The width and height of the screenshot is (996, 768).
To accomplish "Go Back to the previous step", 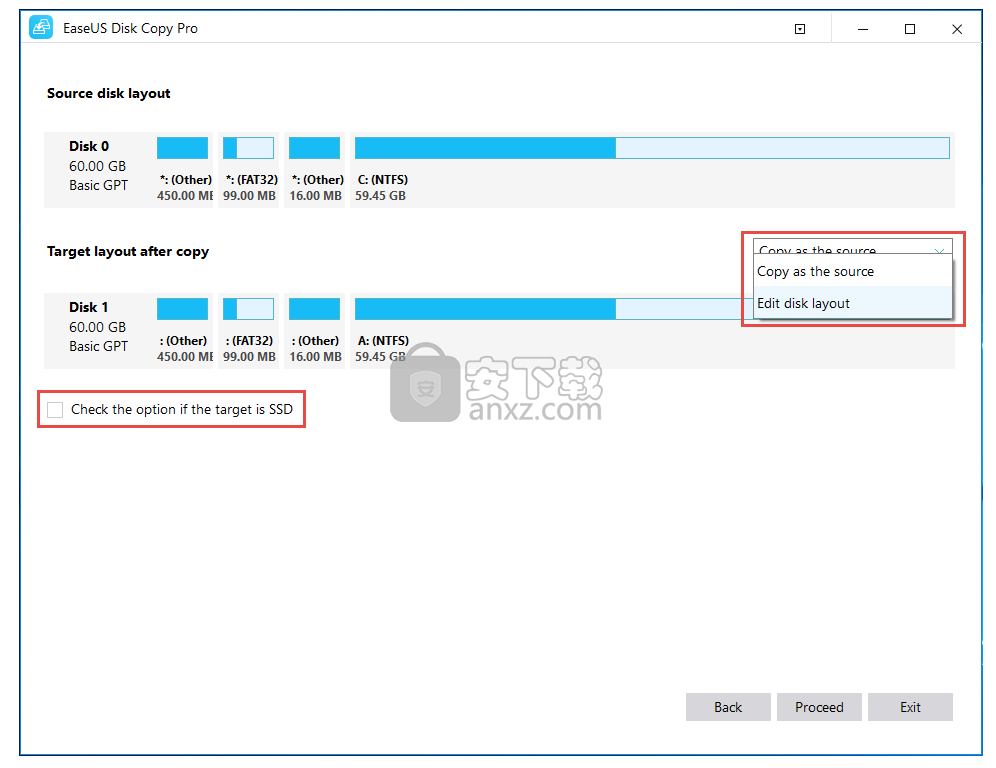I will [728, 707].
